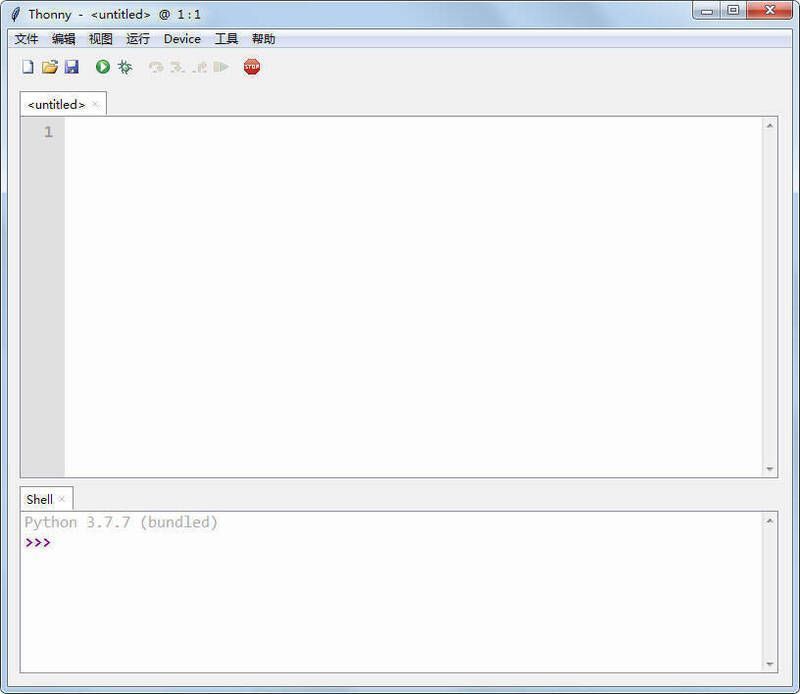Click the New file icon
The image size is (800, 694).
28,67
